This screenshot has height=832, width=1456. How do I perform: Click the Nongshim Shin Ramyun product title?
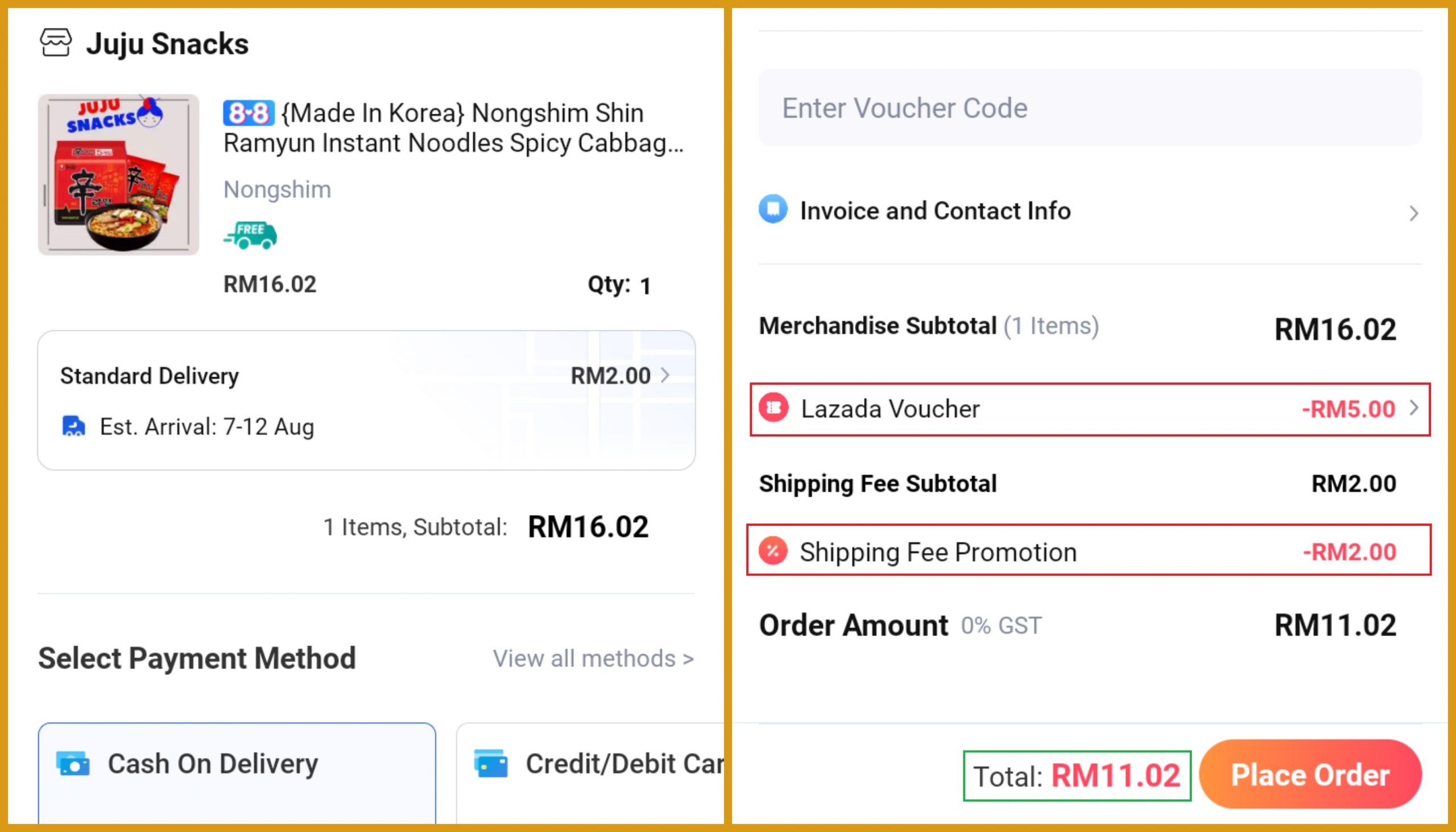coord(454,128)
